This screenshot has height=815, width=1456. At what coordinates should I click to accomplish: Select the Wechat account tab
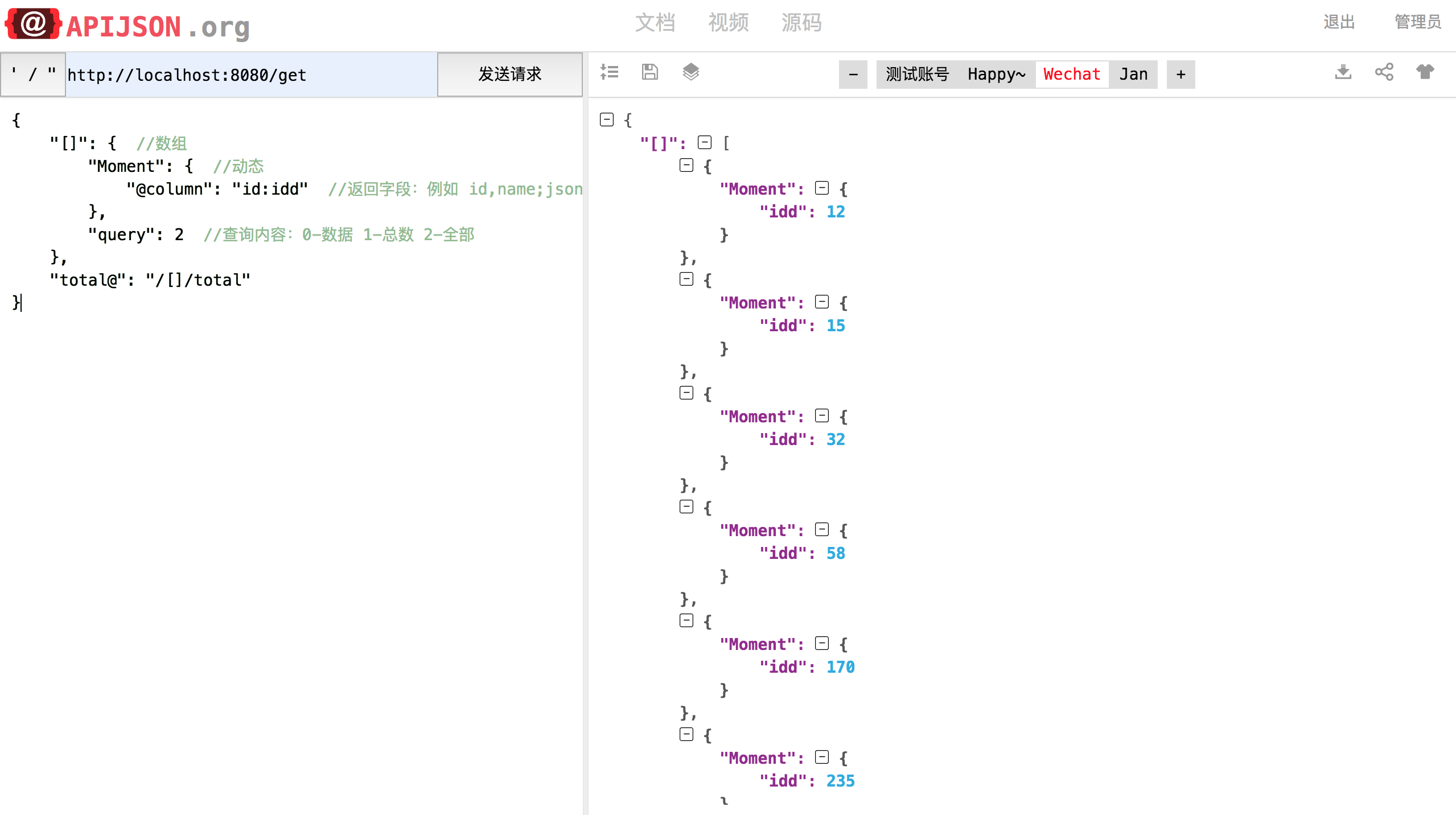pyautogui.click(x=1072, y=75)
